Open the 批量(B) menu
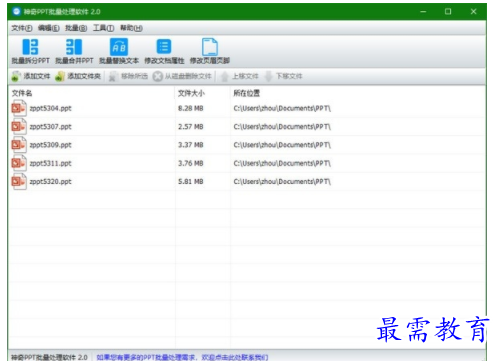Image resolution: width=498 pixels, height=361 pixels. 76,28
